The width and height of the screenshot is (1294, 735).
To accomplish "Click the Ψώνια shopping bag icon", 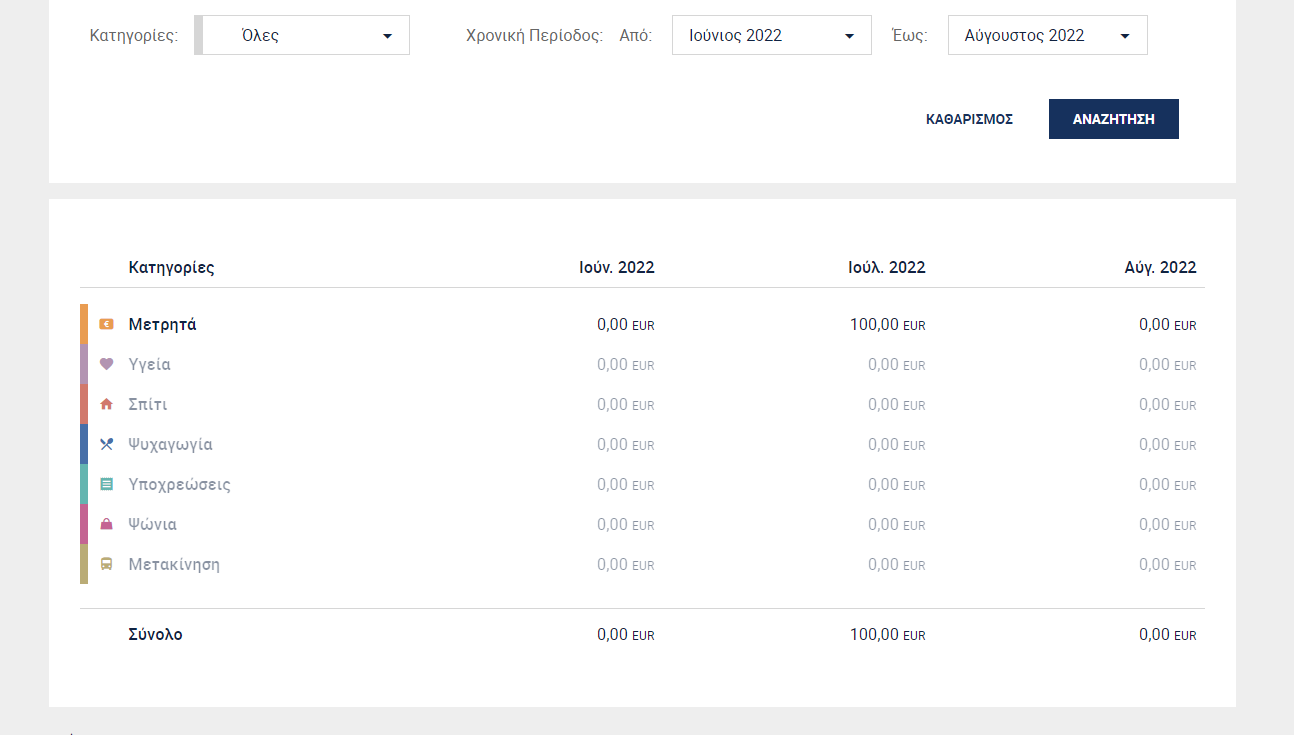I will 106,524.
